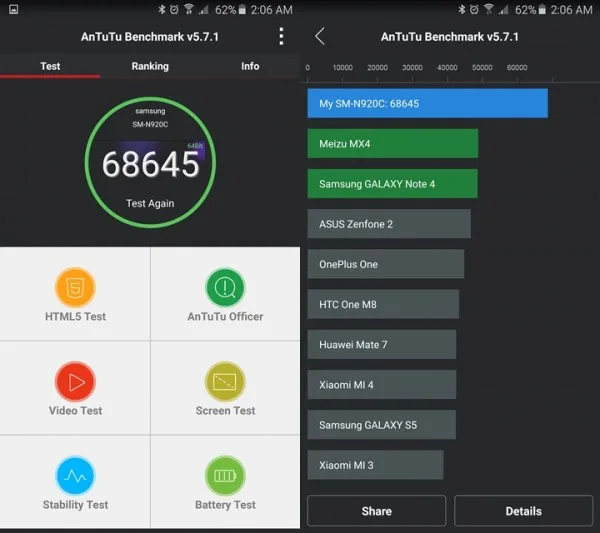600x533 pixels.
Task: Select the Samsung GALAXY S5 bar
Action: pos(382,425)
